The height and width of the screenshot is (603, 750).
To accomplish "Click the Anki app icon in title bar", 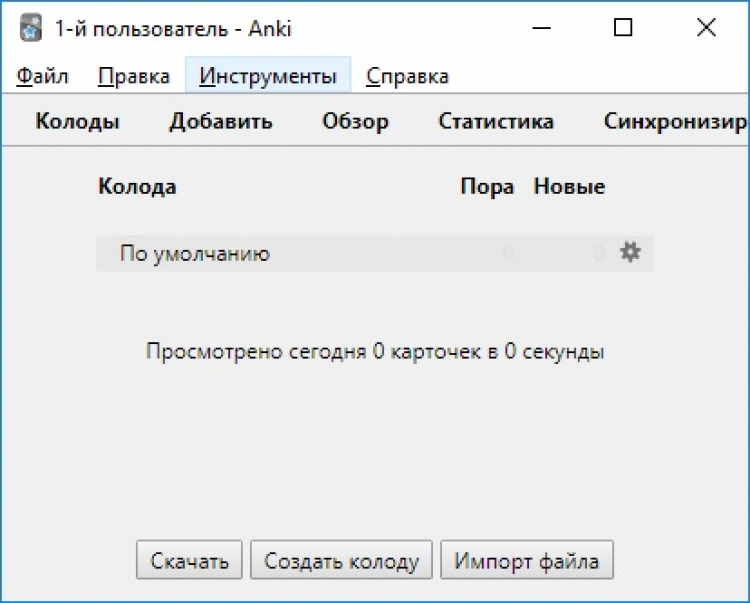I will point(31,28).
